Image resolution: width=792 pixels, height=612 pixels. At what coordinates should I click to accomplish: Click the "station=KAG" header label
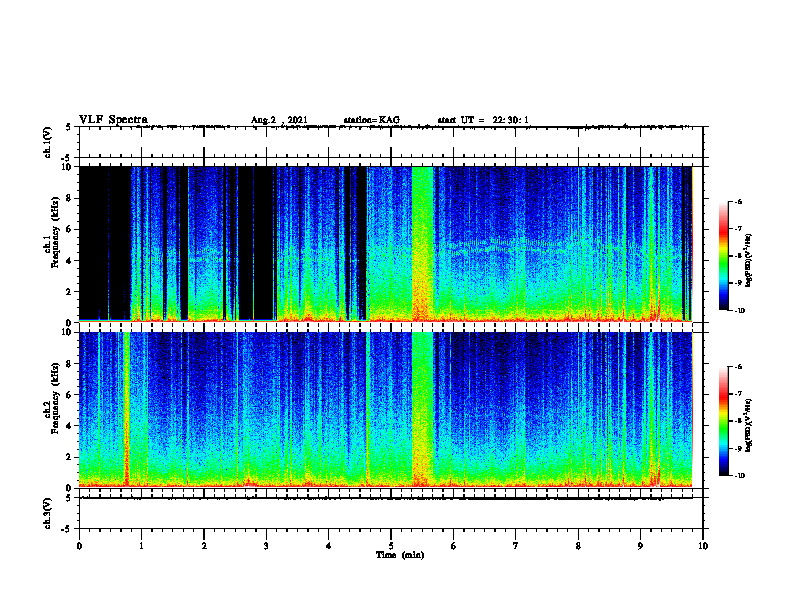tap(371, 120)
